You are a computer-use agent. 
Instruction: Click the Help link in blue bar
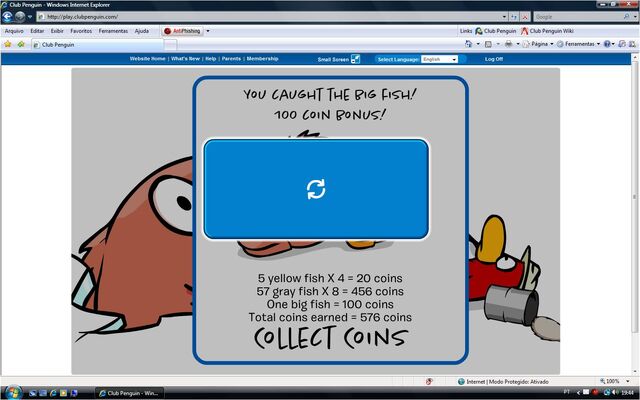point(211,59)
